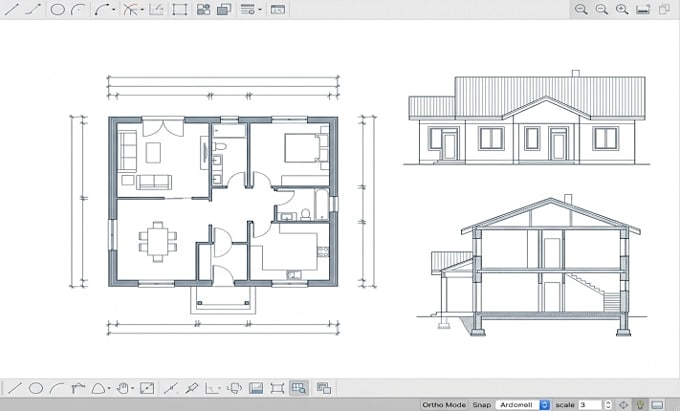680x411 pixels.
Task: Select the pin marker tool
Action: point(191,388)
